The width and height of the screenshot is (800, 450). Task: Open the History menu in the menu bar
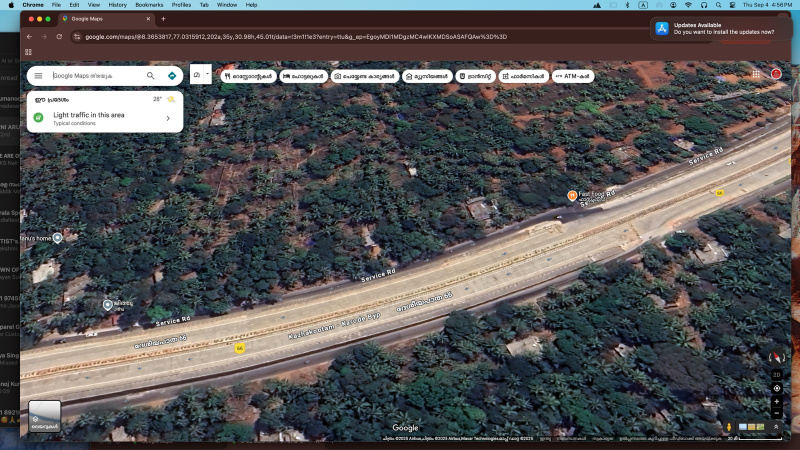coord(117,4)
